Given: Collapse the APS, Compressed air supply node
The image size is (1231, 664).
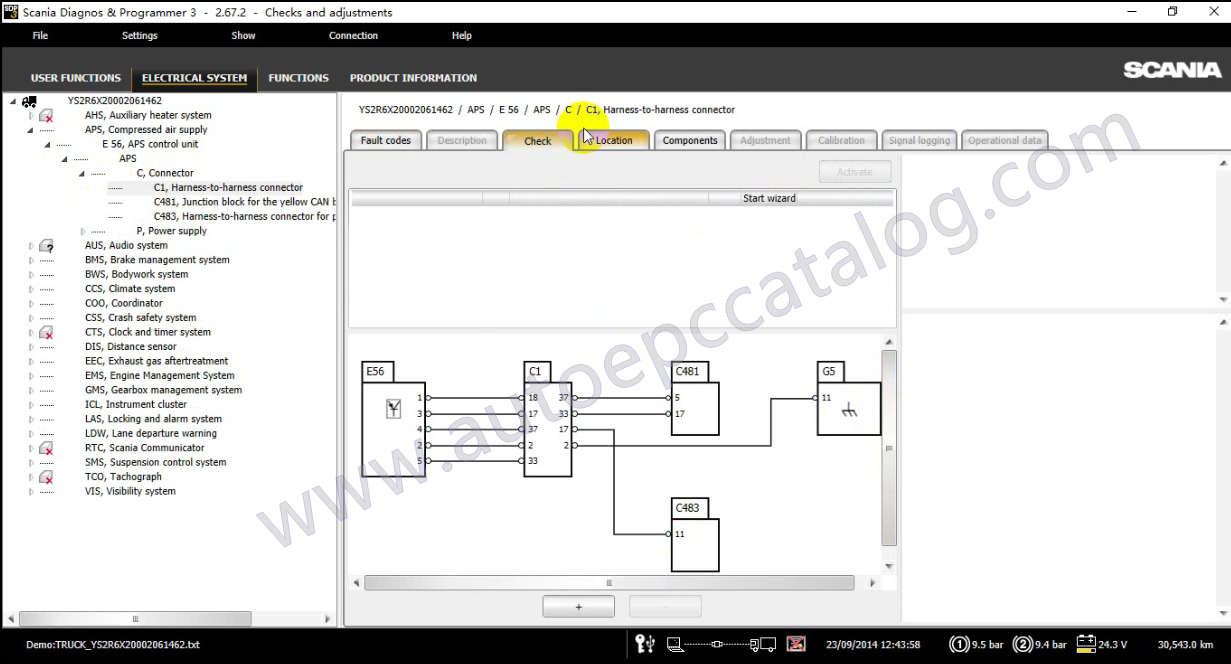Looking at the screenshot, I should point(30,130).
